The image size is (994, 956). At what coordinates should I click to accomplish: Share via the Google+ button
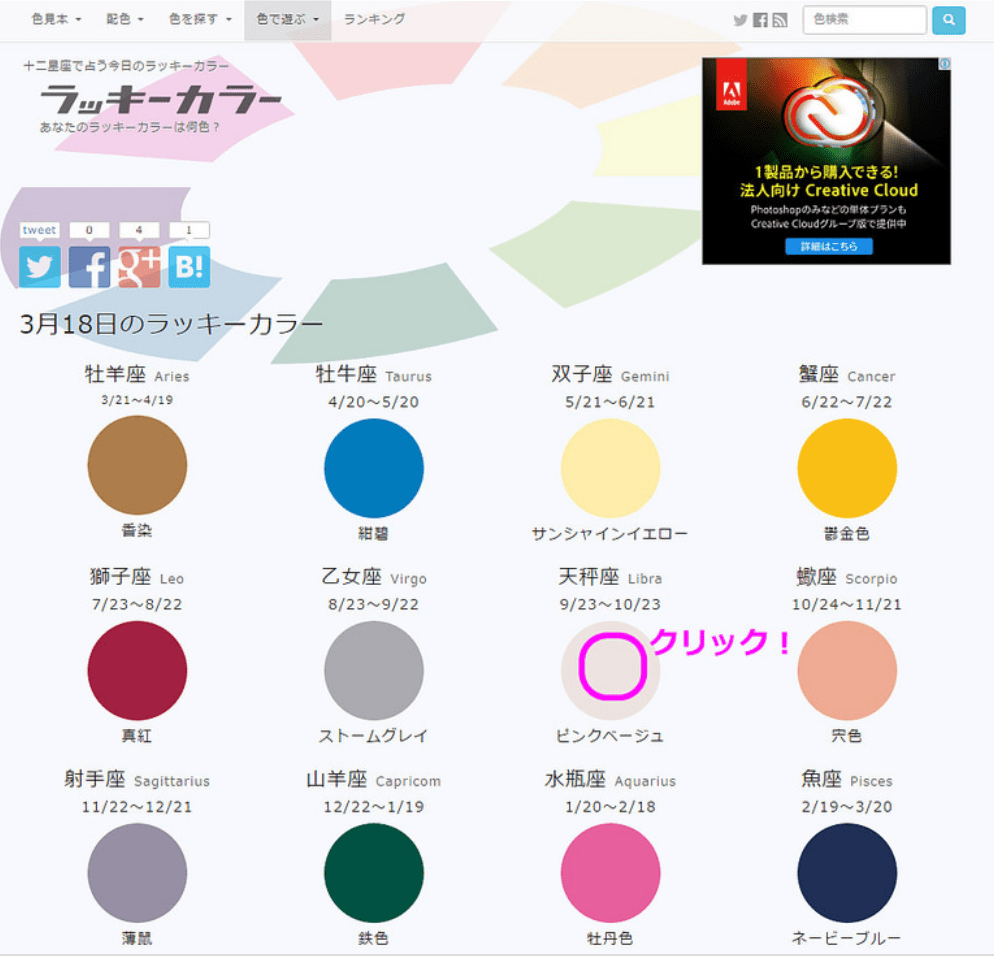tap(139, 267)
